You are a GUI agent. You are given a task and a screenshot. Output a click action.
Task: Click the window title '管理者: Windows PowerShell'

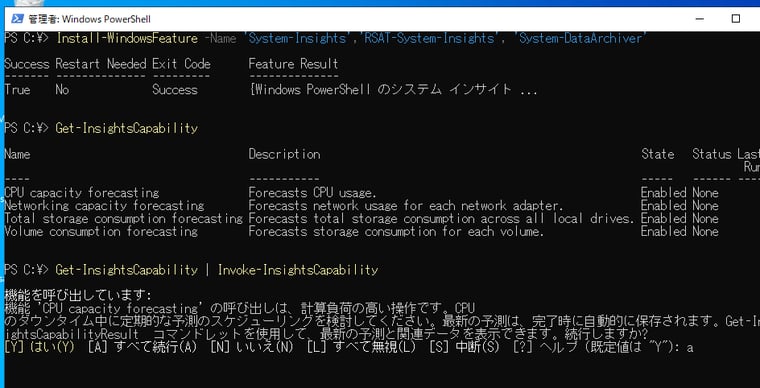(x=90, y=19)
